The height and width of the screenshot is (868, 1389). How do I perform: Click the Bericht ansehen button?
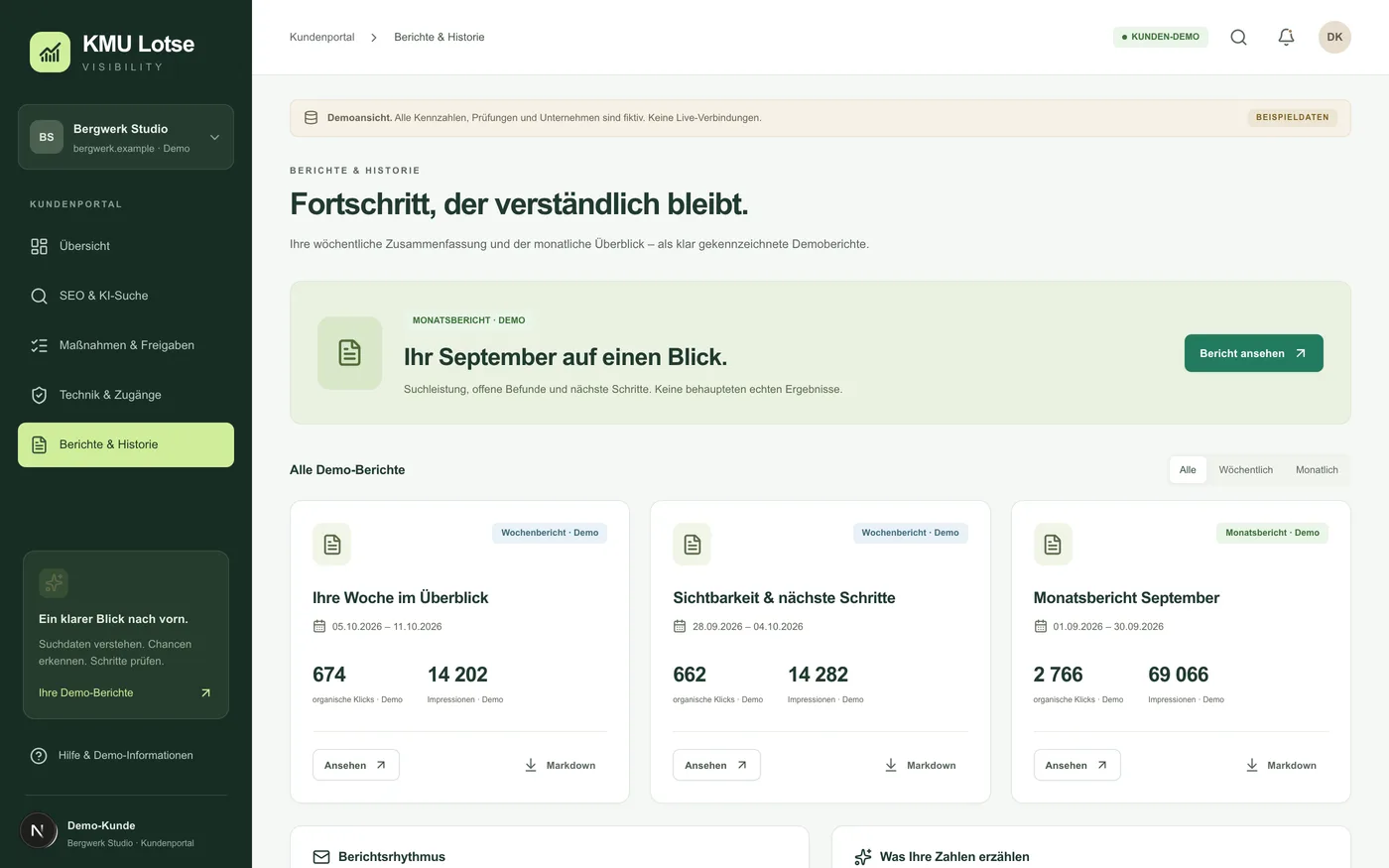coord(1253,353)
